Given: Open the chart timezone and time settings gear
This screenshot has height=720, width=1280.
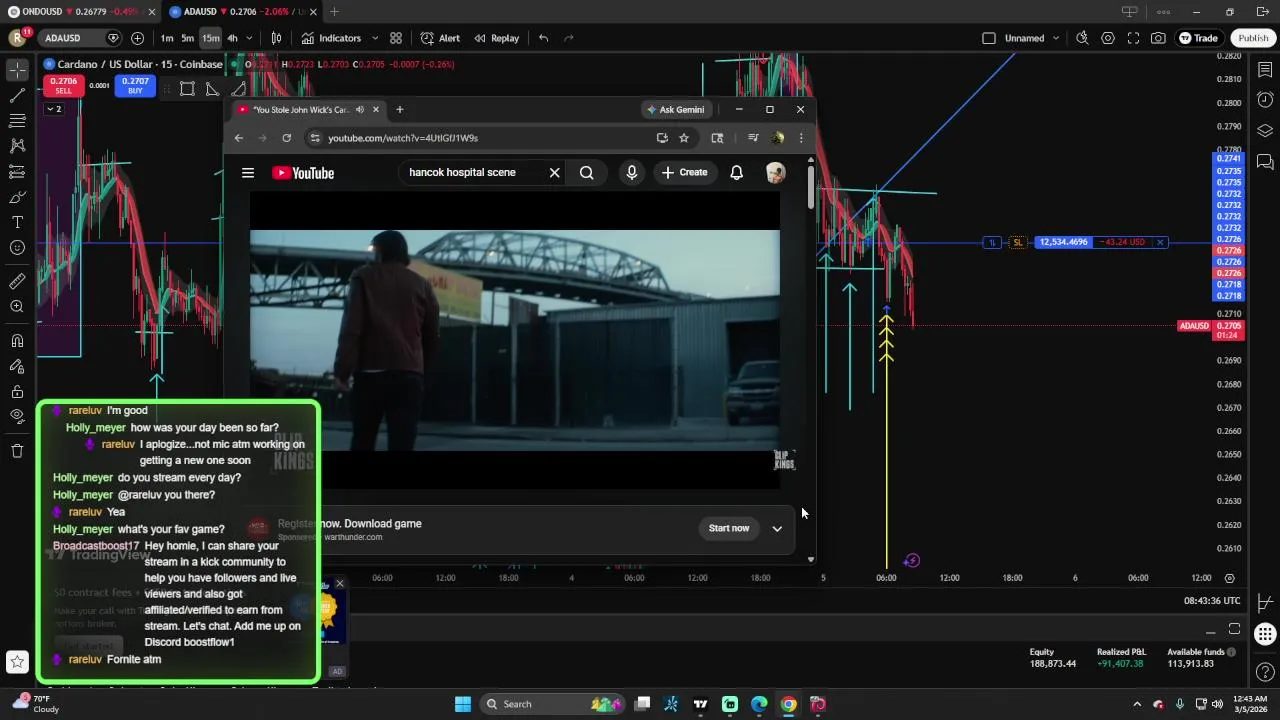Looking at the screenshot, I should click(1230, 578).
